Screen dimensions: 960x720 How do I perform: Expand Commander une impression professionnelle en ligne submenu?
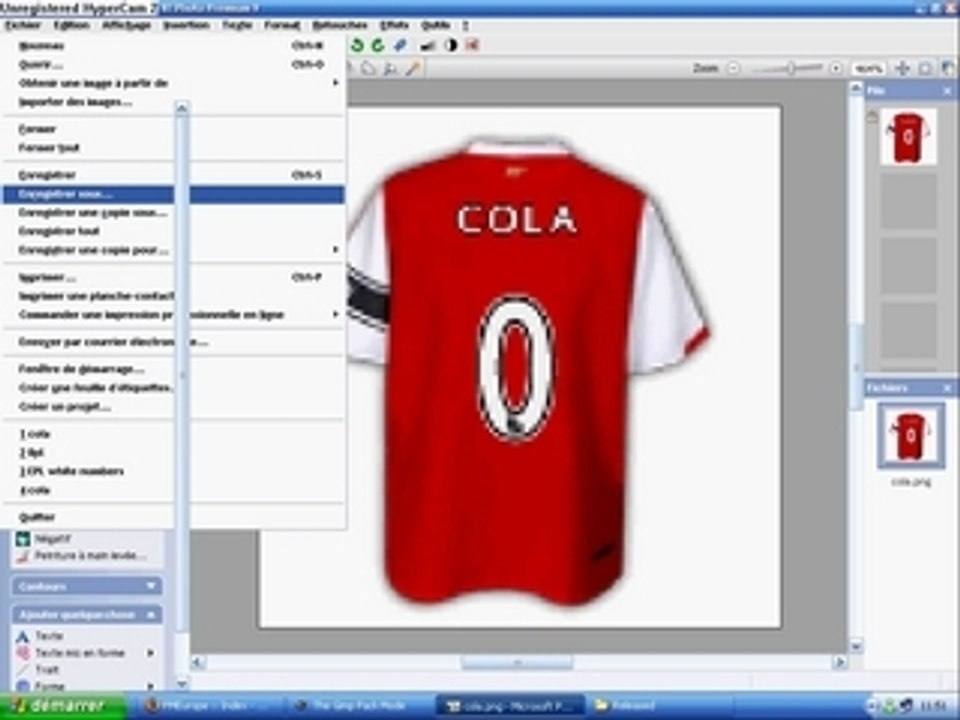pos(335,314)
